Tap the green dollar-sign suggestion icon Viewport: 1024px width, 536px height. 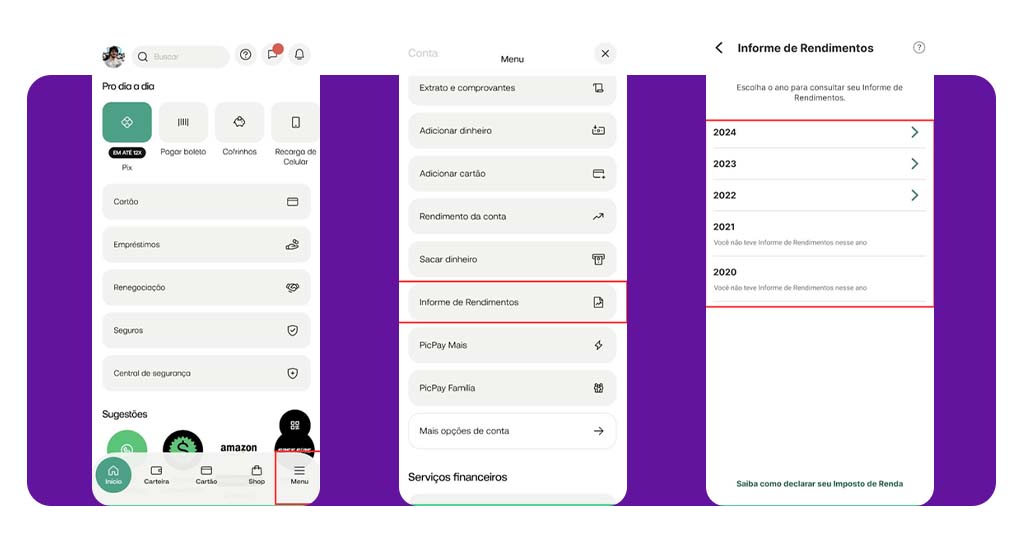pyautogui.click(x=183, y=446)
